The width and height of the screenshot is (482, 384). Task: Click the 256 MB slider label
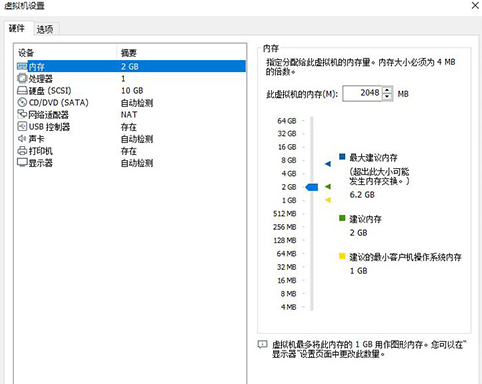[285, 227]
